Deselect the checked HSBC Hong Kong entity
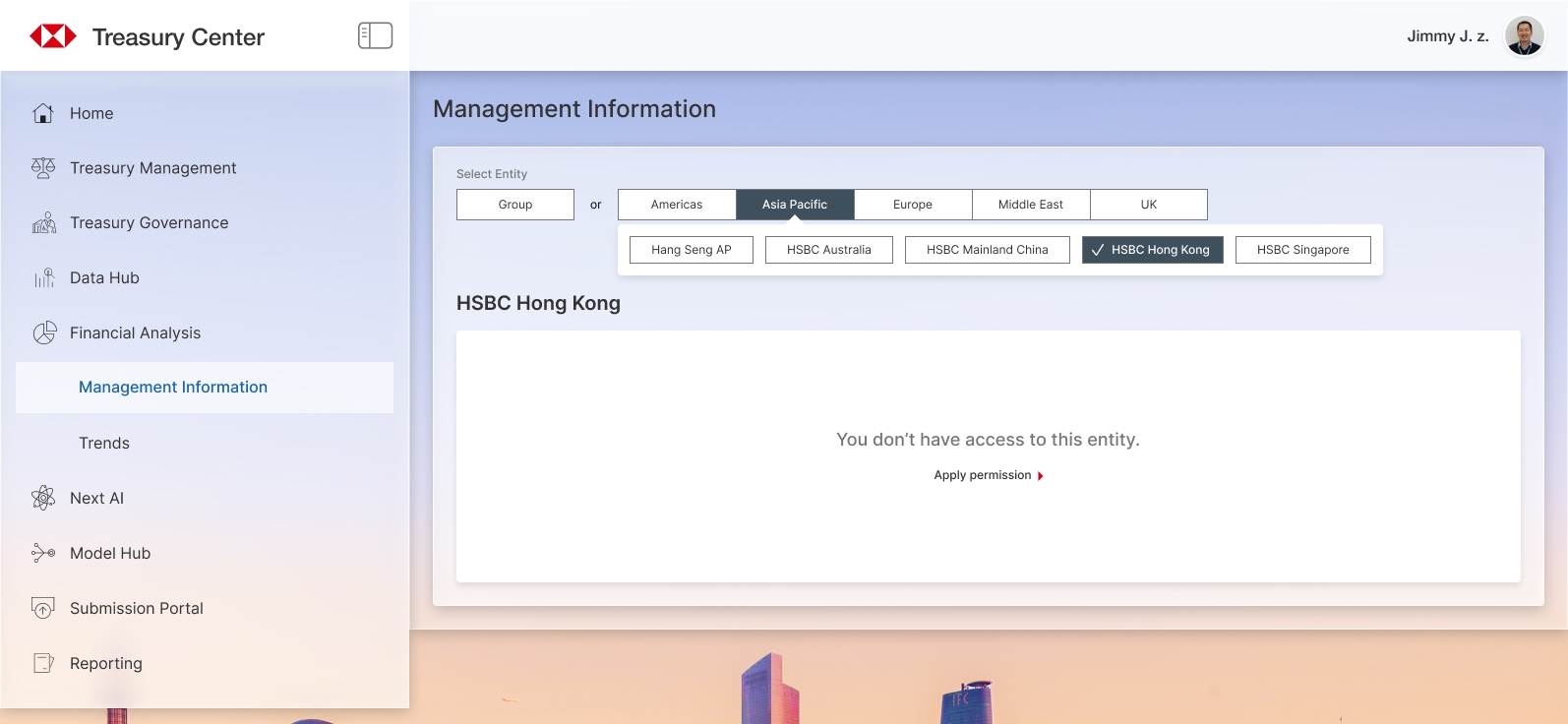Viewport: 1568px width, 724px height. [1152, 250]
